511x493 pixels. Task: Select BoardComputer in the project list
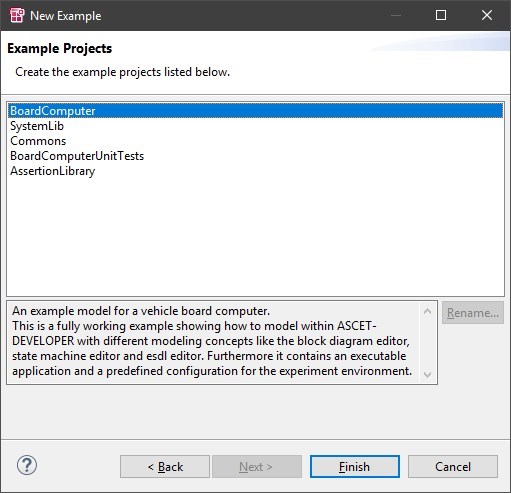[255, 111]
